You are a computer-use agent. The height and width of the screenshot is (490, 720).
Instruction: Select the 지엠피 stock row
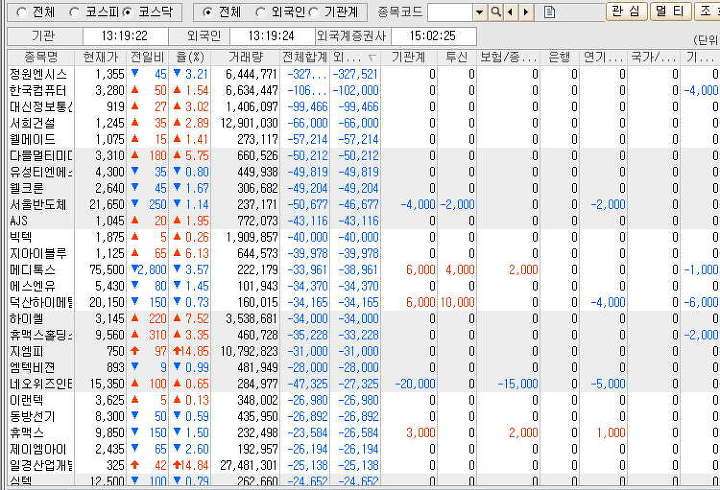[364, 351]
